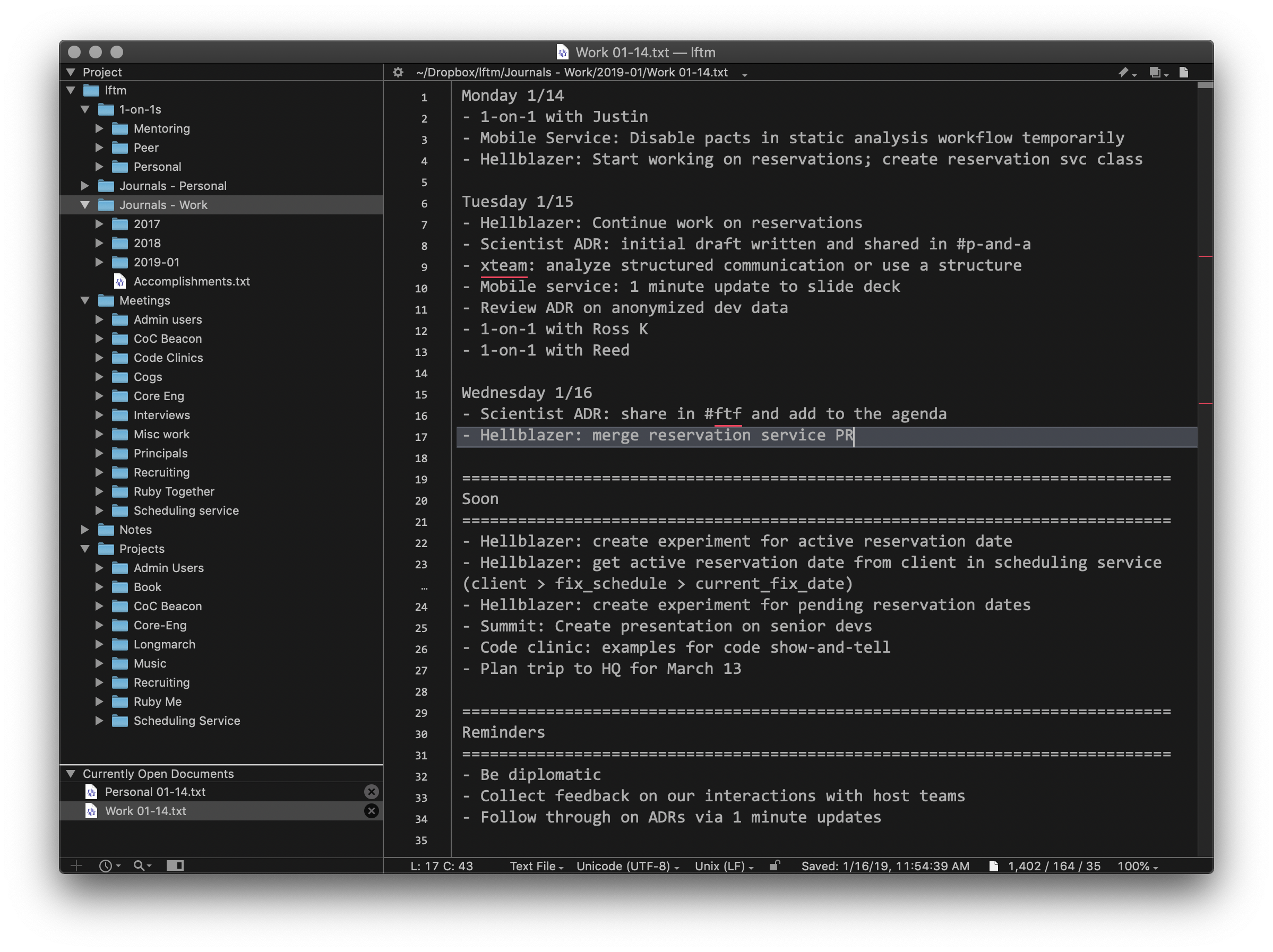Toggle the lock icon in status bar
The width and height of the screenshot is (1273, 952).
775,866
